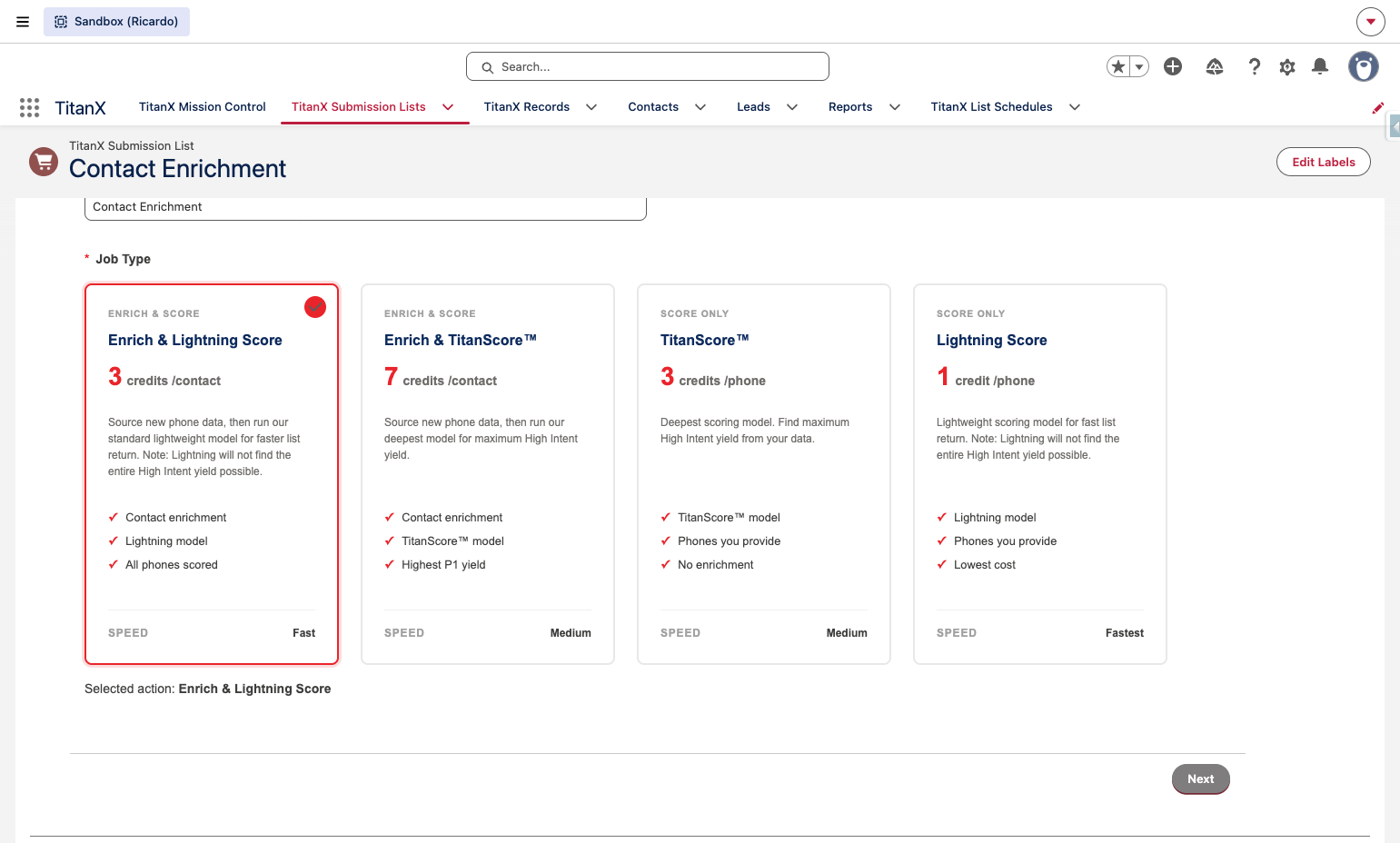This screenshot has height=843, width=1400.
Task: Open the Trailhead guidance icon
Action: click(x=1215, y=66)
